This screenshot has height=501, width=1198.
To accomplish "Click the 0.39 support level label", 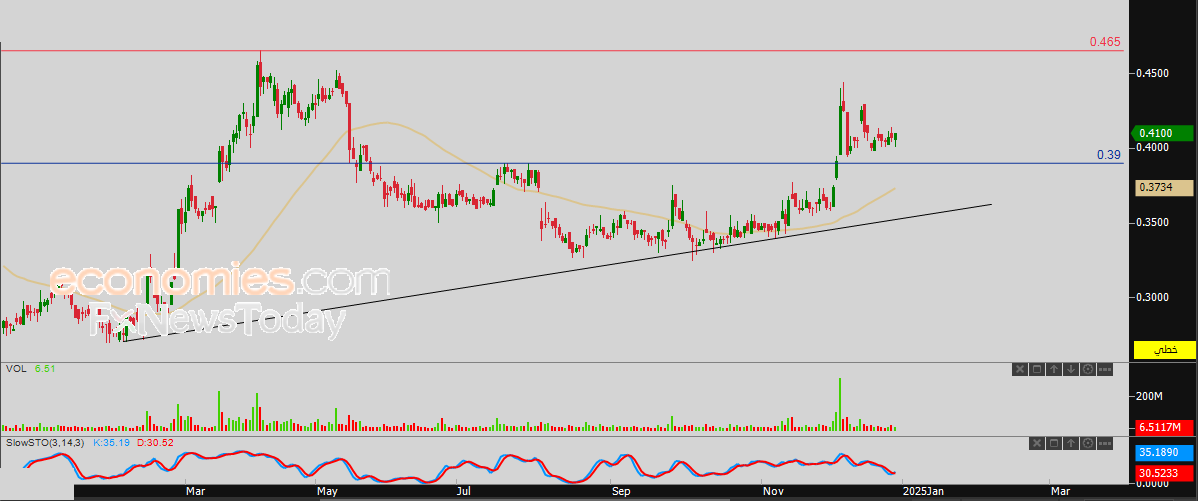I will pos(1109,154).
